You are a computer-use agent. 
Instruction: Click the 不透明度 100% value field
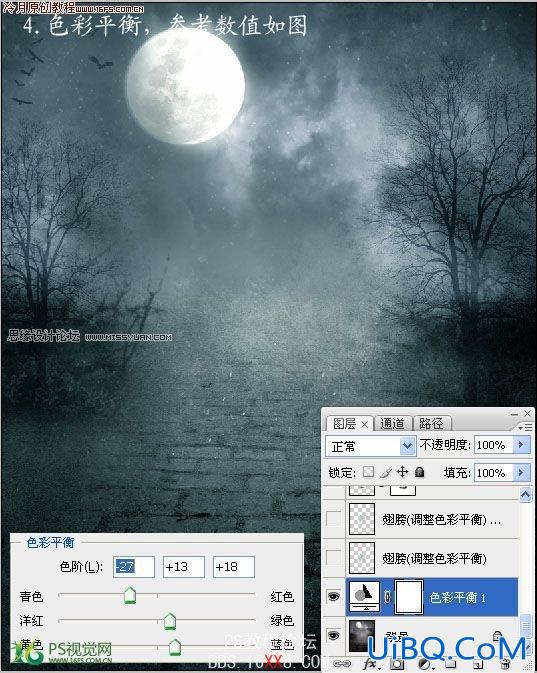[x=494, y=445]
